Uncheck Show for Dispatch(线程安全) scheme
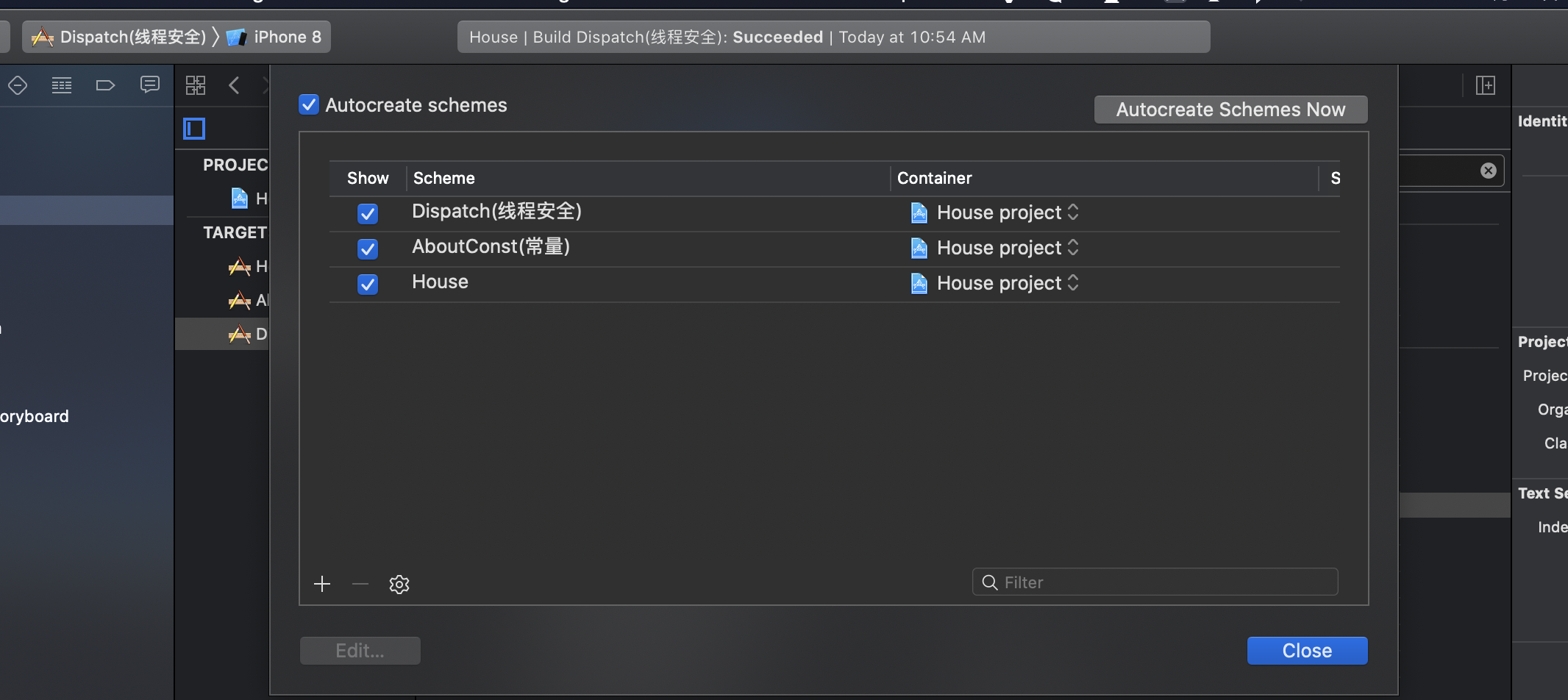The image size is (1568, 700). (368, 213)
